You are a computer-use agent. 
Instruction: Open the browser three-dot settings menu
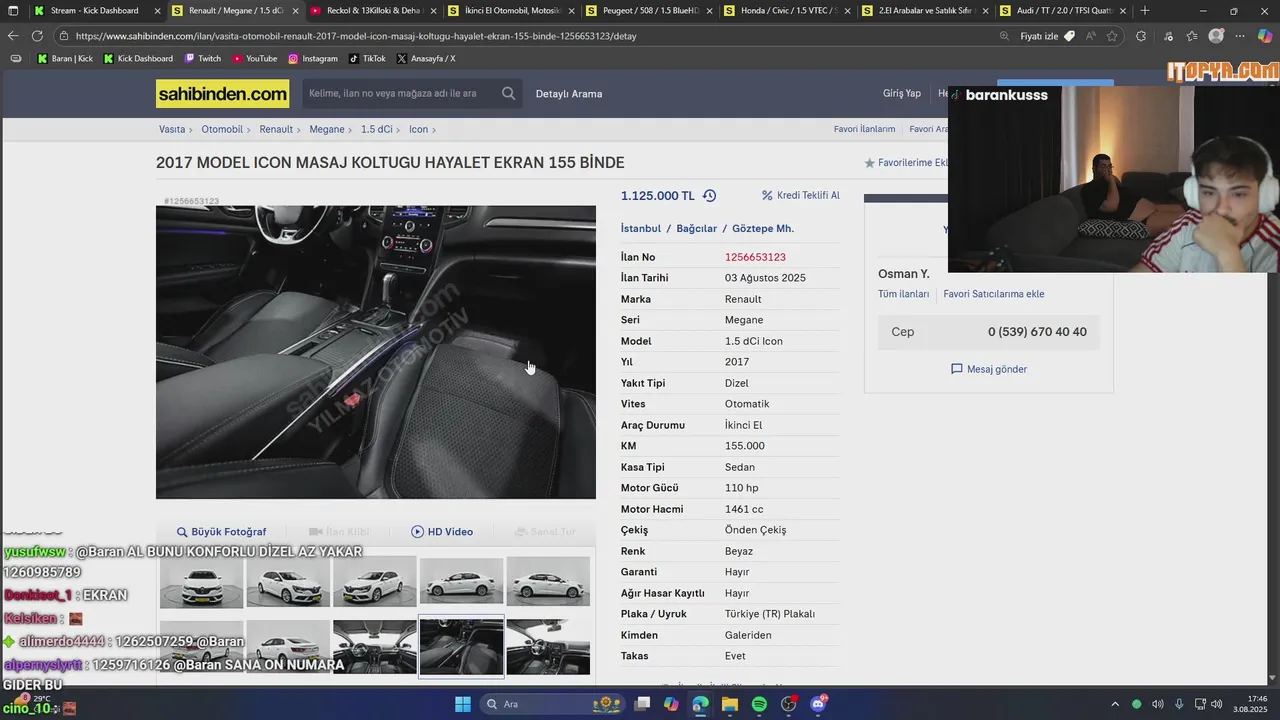1241,36
